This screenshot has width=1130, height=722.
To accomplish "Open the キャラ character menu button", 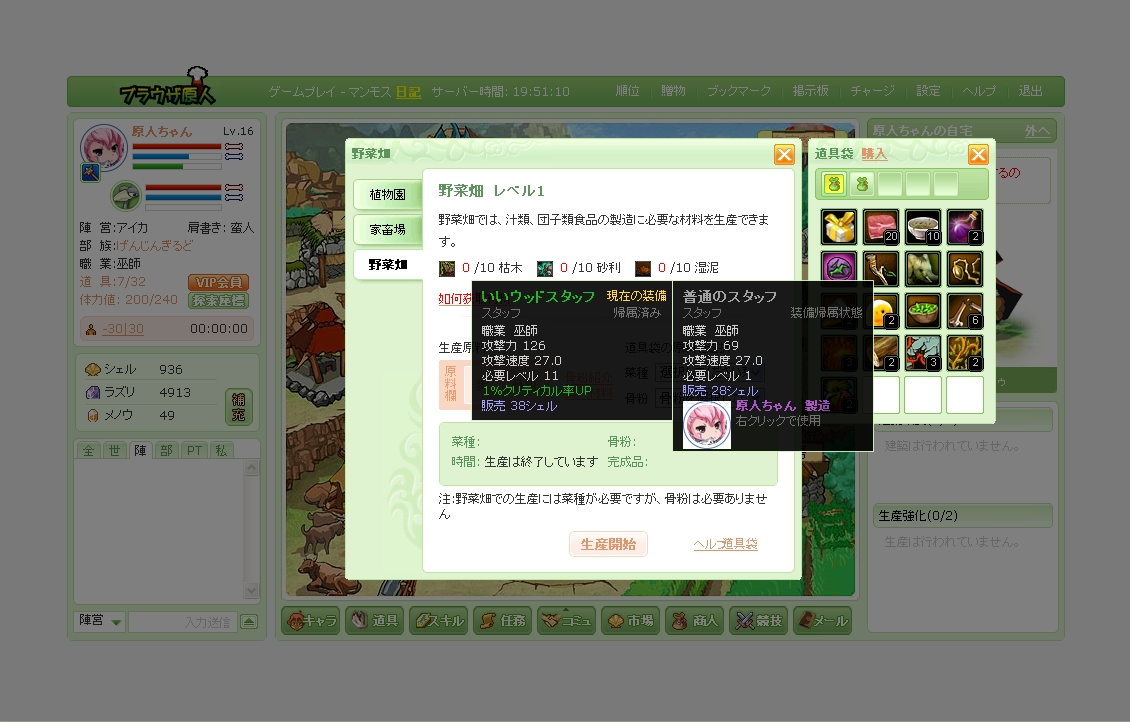I will pos(311,620).
